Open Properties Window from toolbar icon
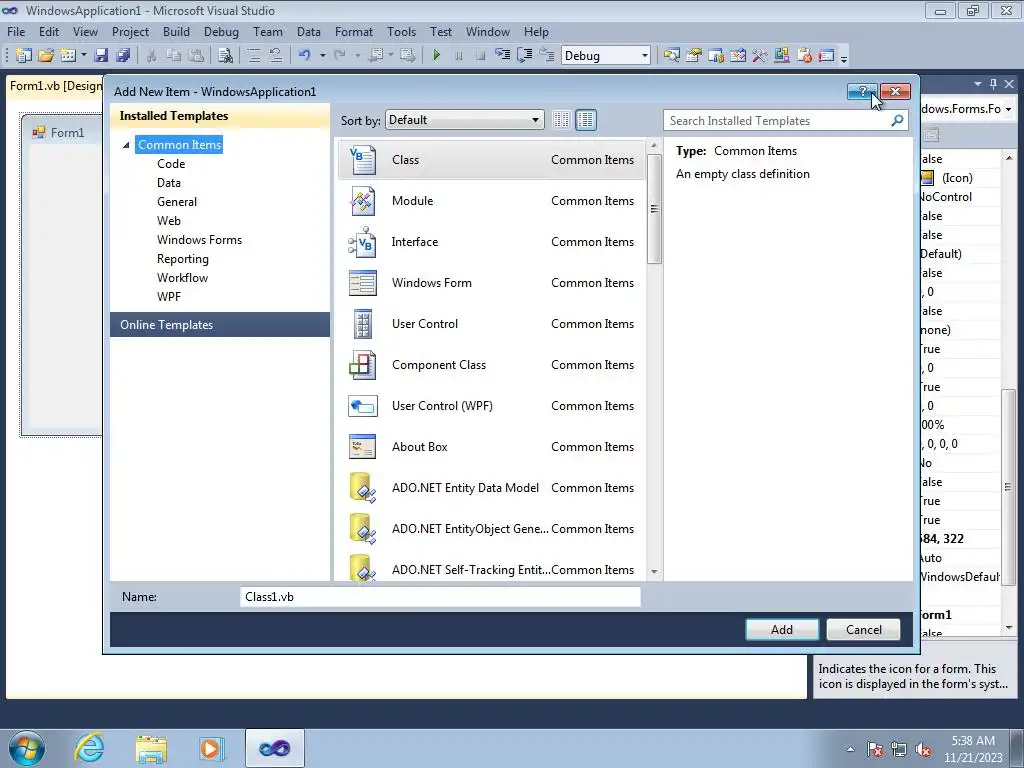The height and width of the screenshot is (768, 1024). pos(694,56)
